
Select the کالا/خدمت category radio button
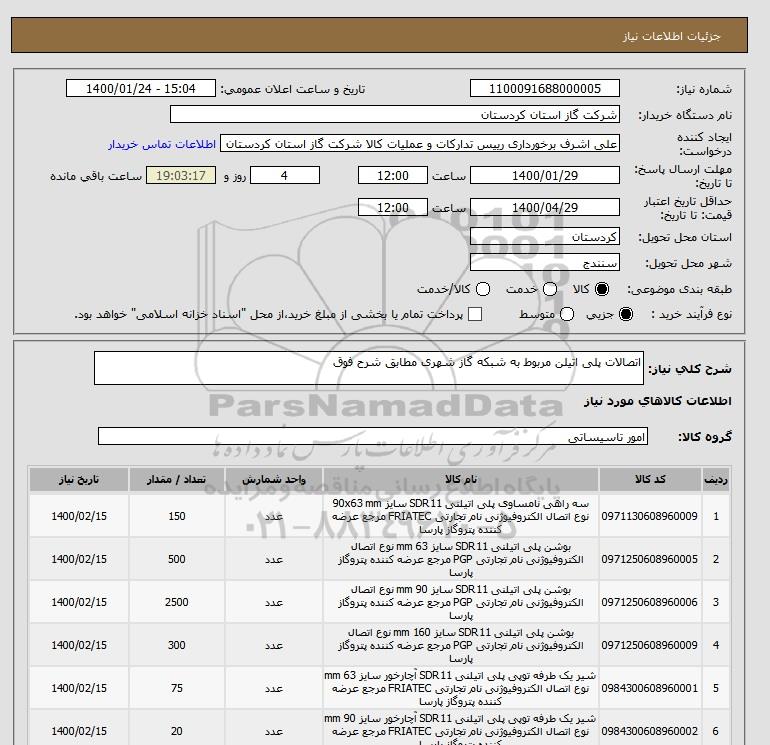pos(483,289)
